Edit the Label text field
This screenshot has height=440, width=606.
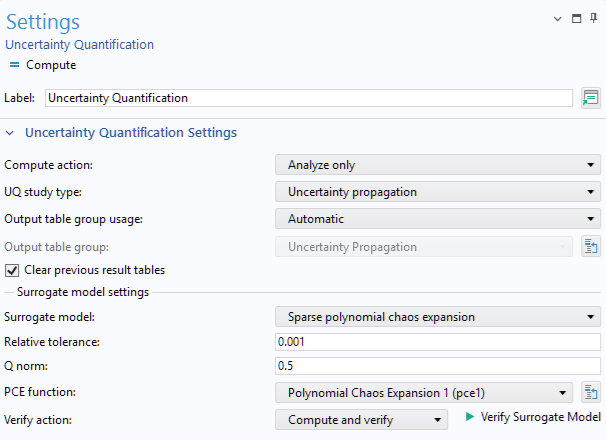(309, 98)
